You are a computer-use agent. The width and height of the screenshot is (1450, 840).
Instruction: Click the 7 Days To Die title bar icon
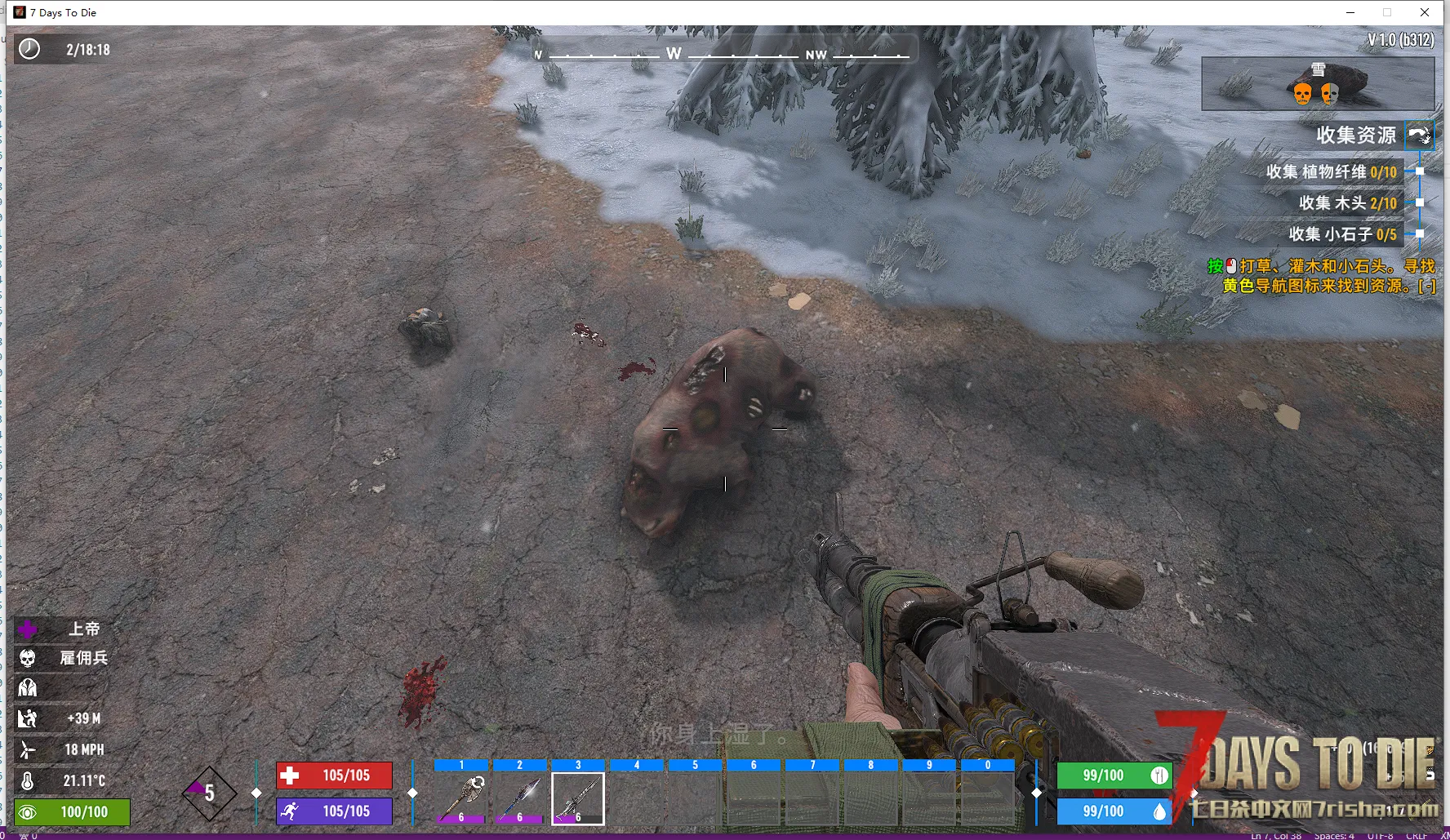(x=20, y=12)
